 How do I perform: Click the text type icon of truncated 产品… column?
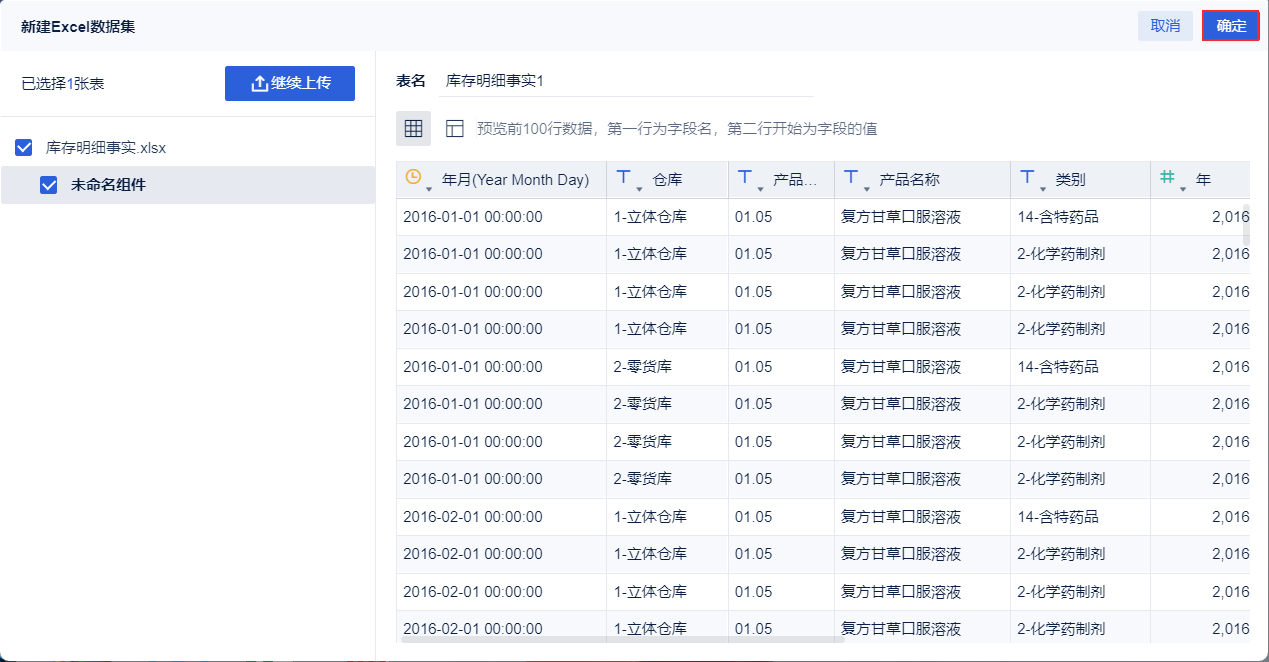tap(745, 177)
